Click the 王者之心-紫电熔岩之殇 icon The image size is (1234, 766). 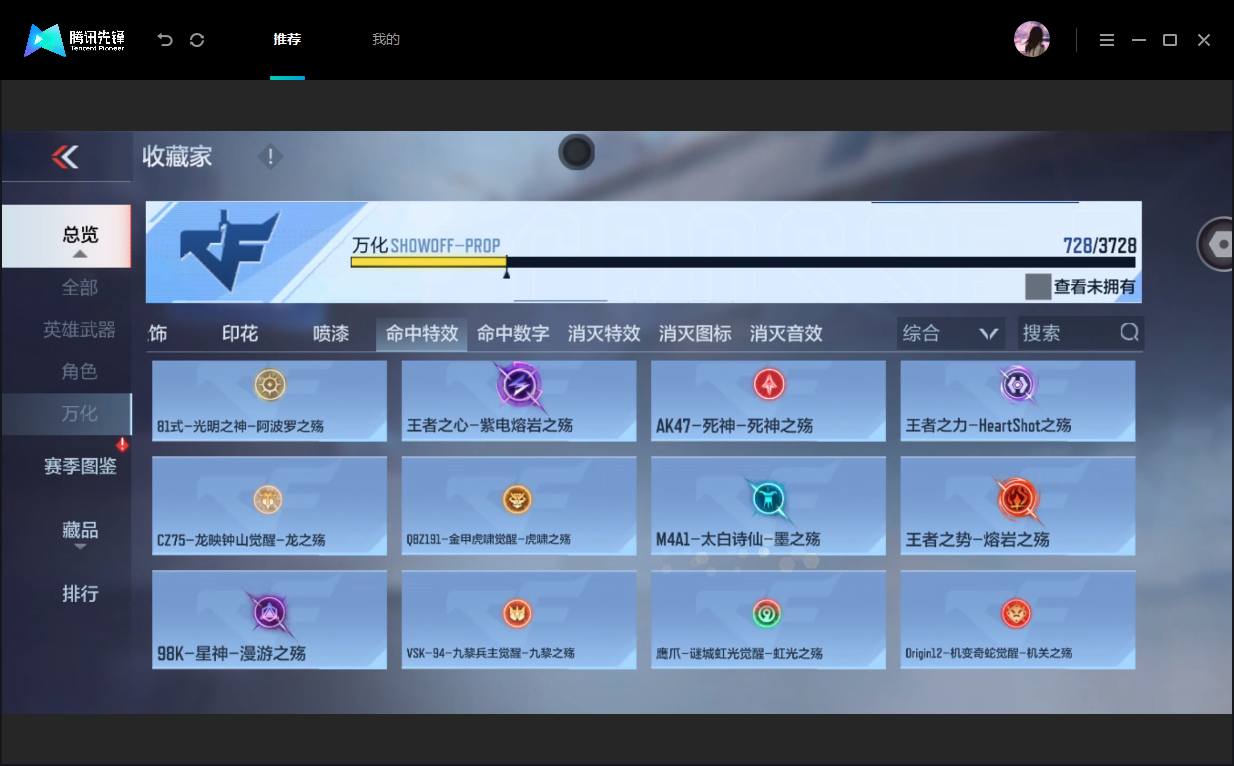click(519, 385)
